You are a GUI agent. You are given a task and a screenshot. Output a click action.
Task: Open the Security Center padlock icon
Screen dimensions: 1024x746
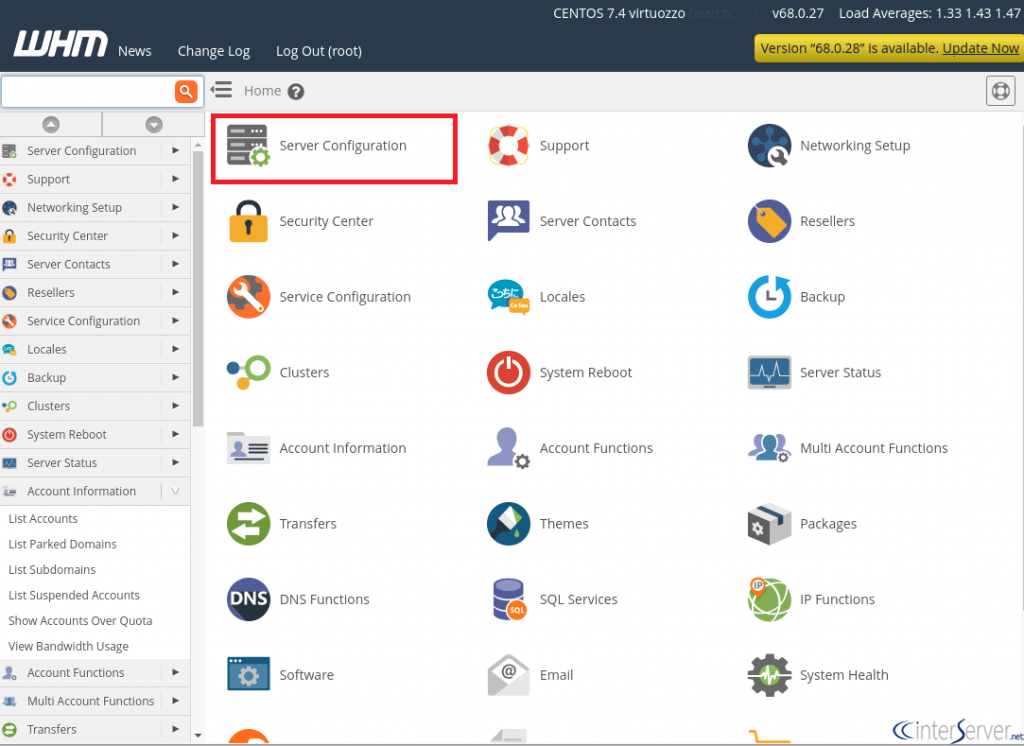248,221
